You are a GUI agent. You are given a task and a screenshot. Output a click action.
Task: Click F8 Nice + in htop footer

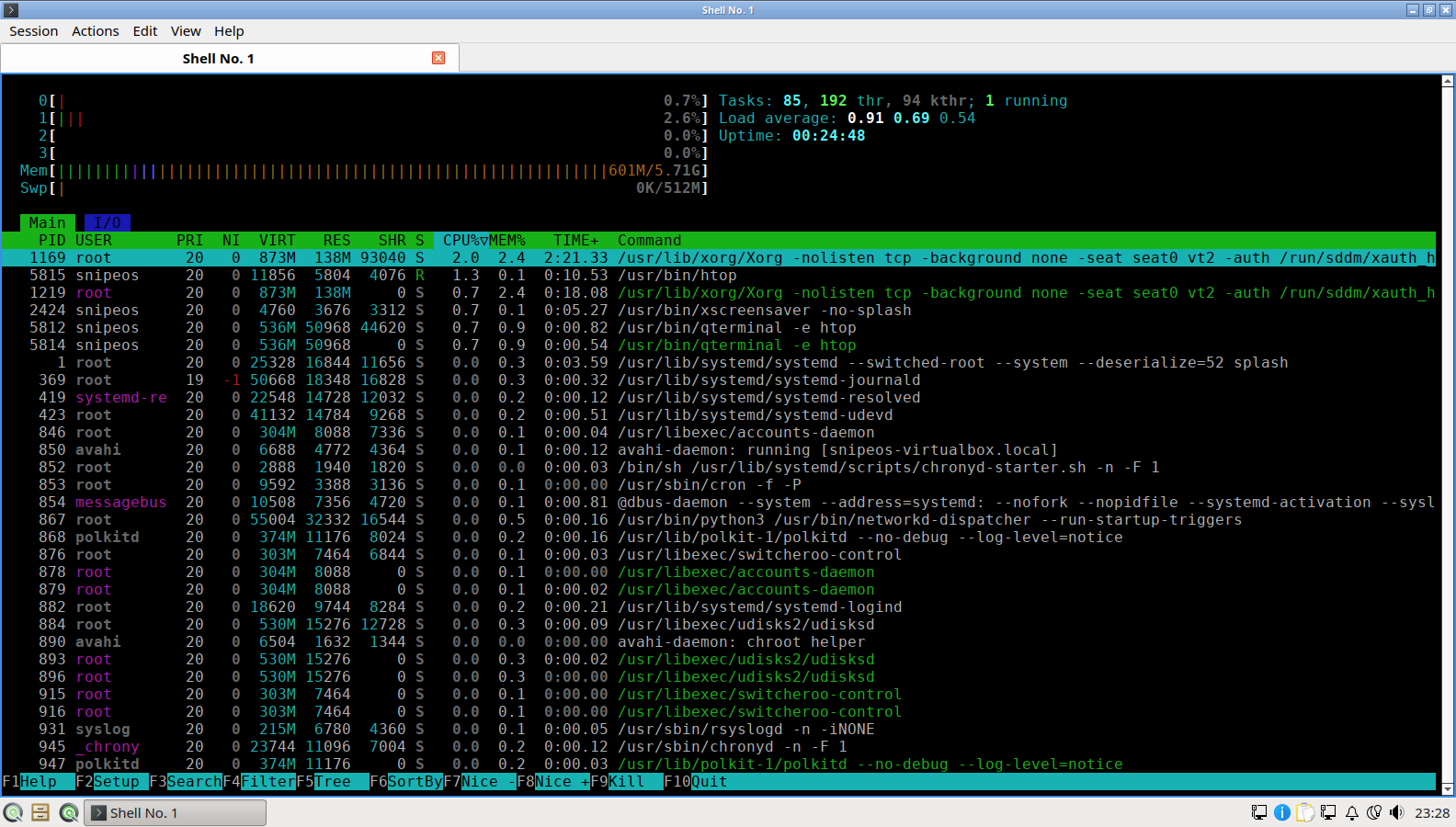(553, 782)
